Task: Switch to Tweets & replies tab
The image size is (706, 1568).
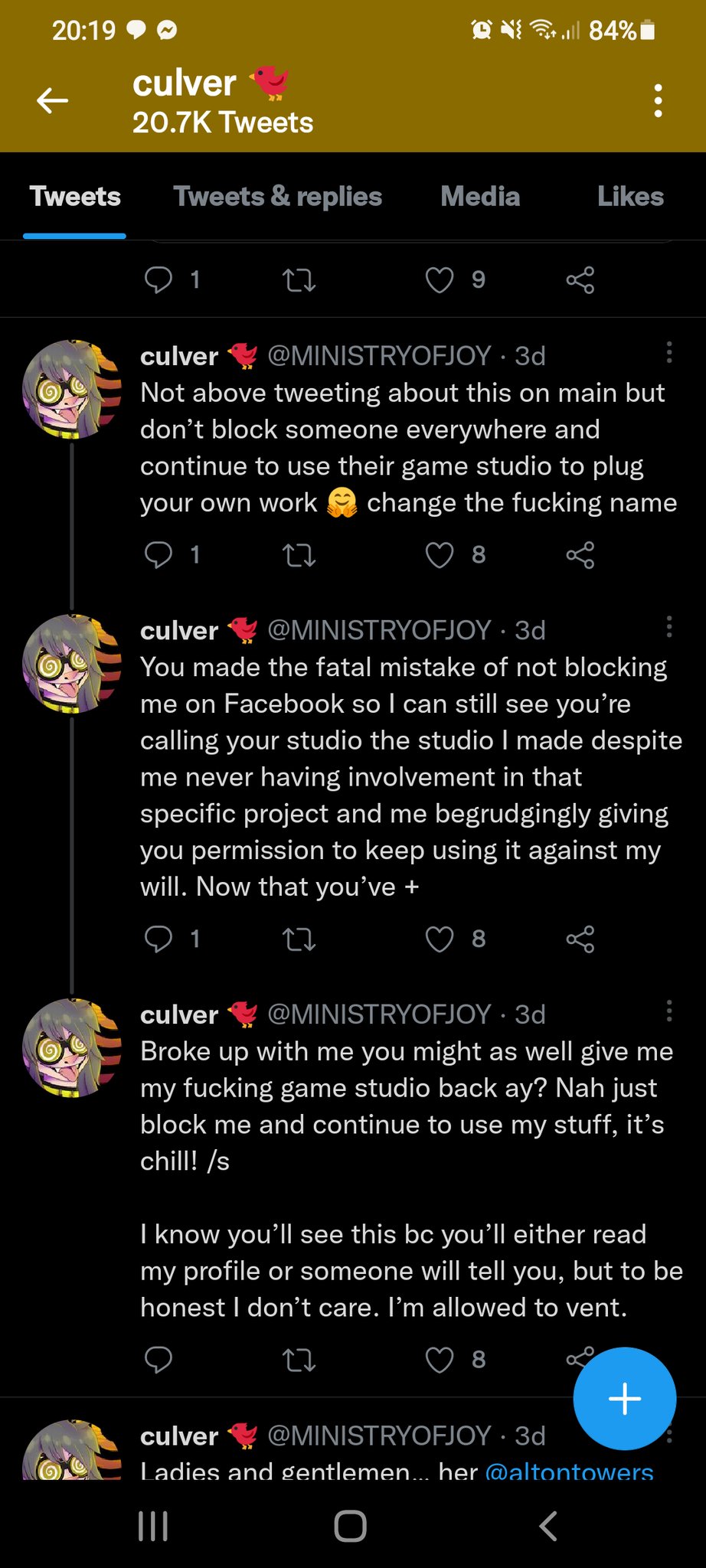Action: tap(277, 197)
